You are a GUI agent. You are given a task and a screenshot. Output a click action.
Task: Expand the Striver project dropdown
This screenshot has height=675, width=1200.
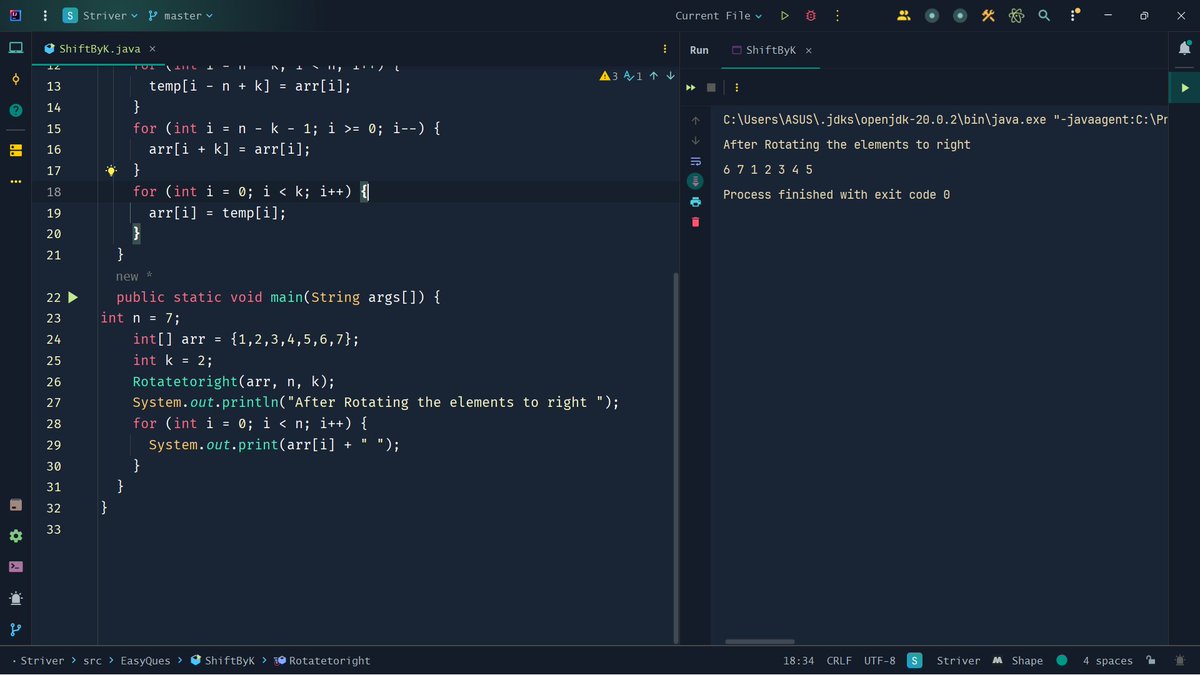[100, 16]
